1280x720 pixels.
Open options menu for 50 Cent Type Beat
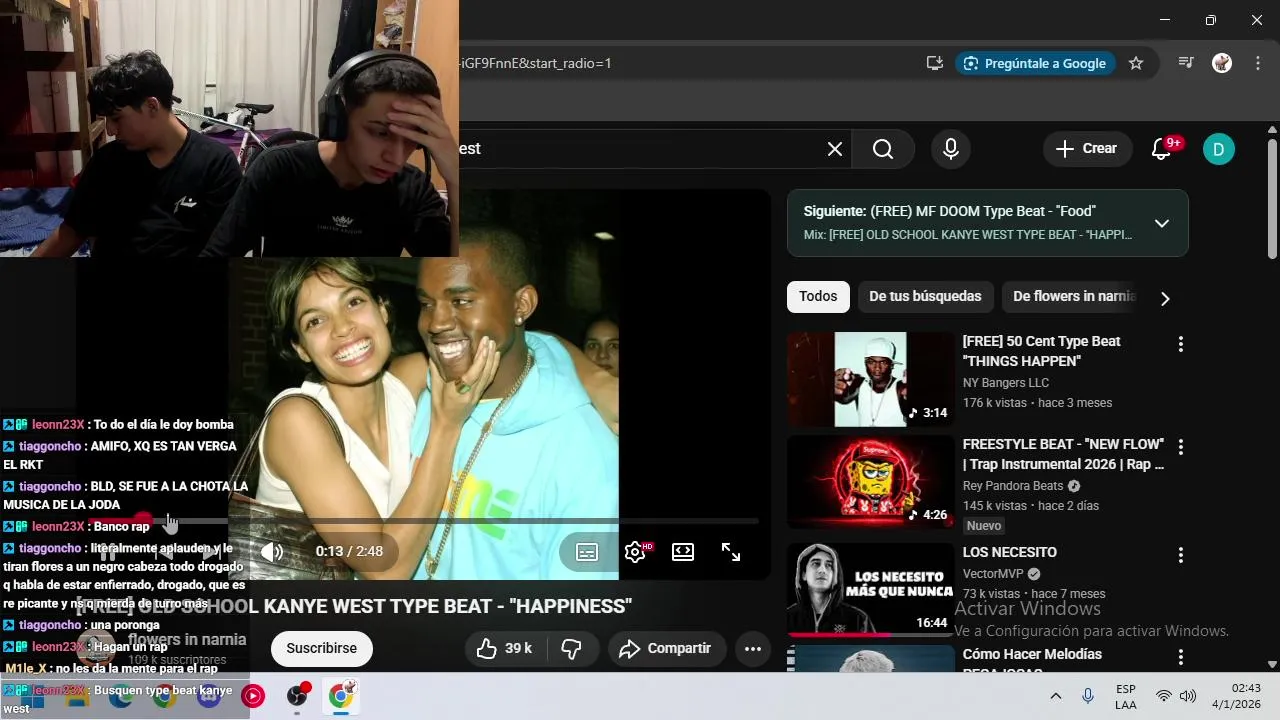1181,344
